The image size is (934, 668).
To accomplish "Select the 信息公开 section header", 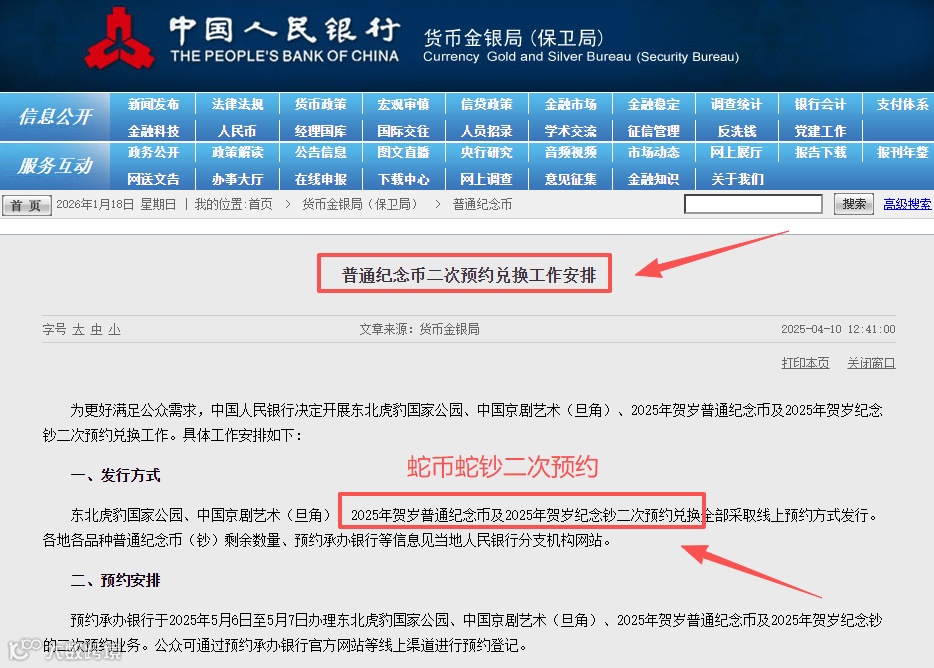I will coord(55,116).
